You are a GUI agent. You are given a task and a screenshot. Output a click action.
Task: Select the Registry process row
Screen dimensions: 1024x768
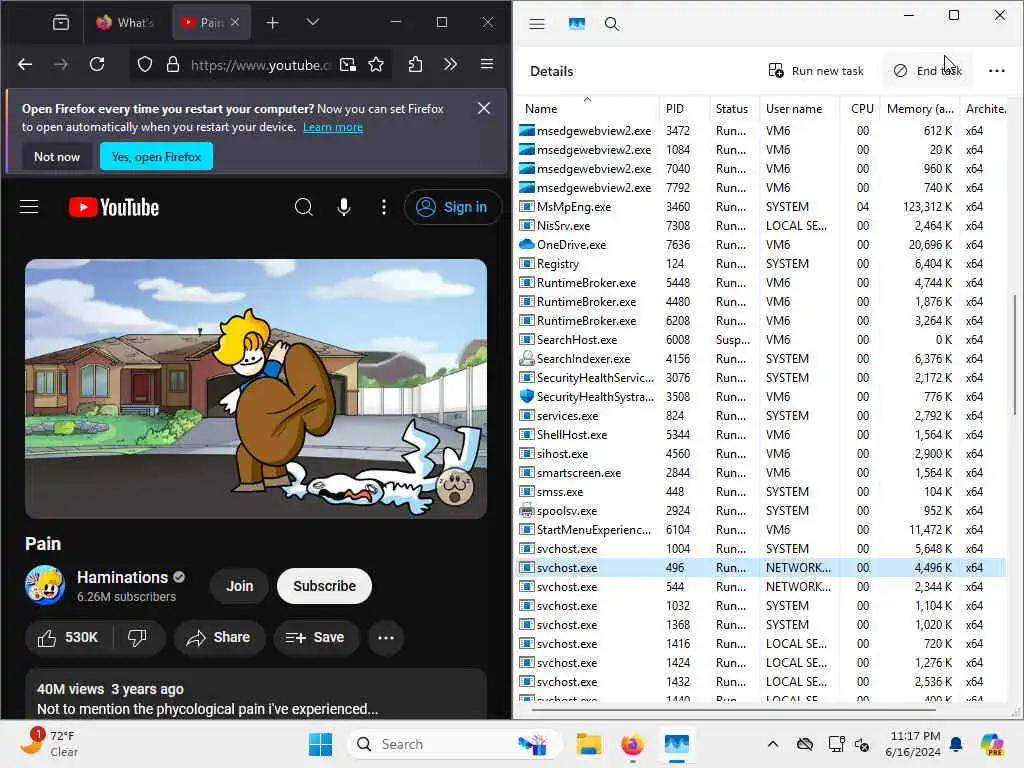tap(761, 264)
